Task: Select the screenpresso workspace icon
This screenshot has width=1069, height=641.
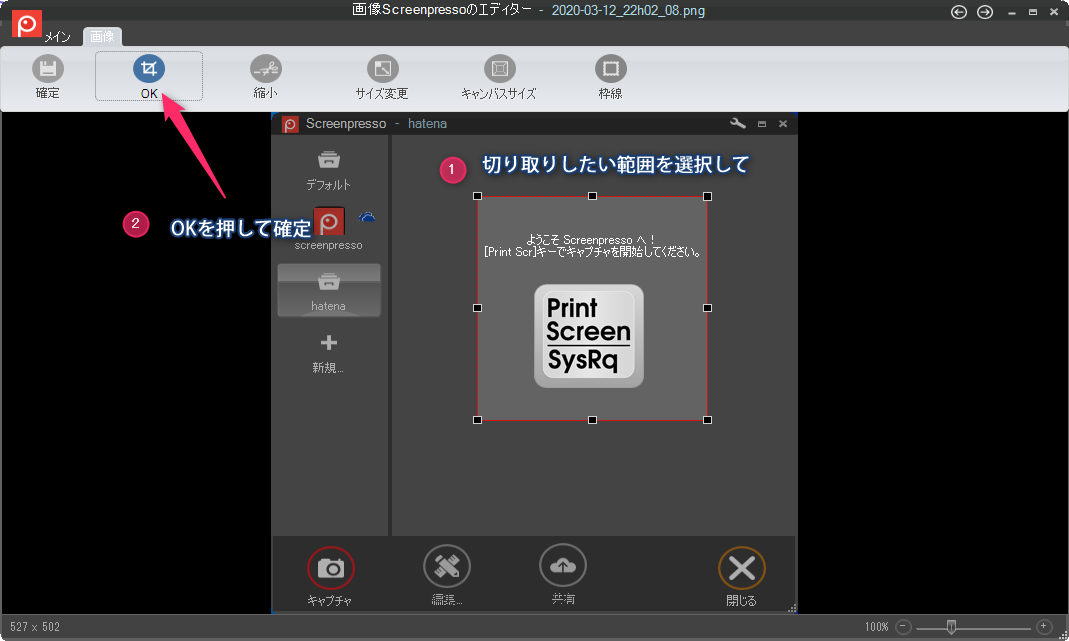Action: coord(329,222)
